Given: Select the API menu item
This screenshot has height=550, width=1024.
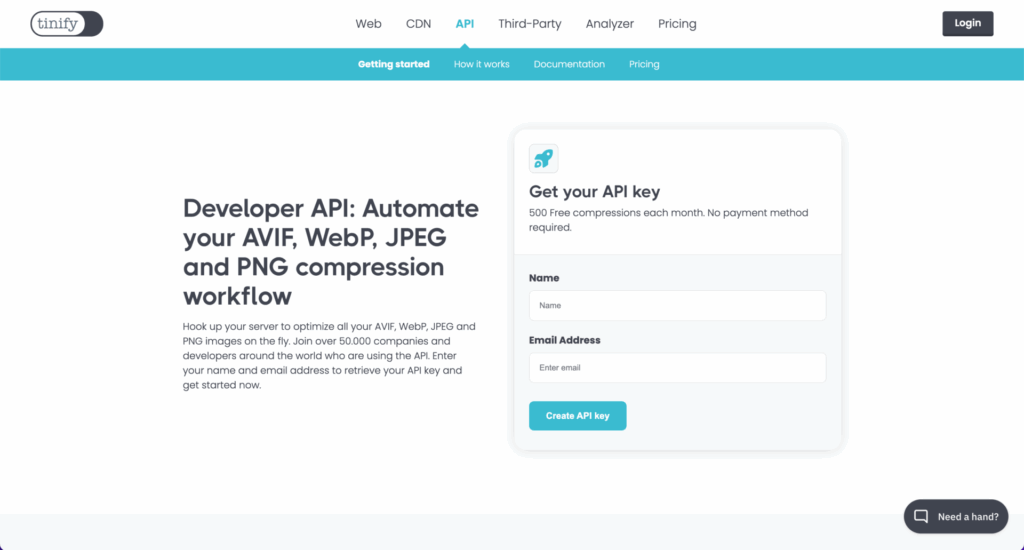Looking at the screenshot, I should (464, 24).
